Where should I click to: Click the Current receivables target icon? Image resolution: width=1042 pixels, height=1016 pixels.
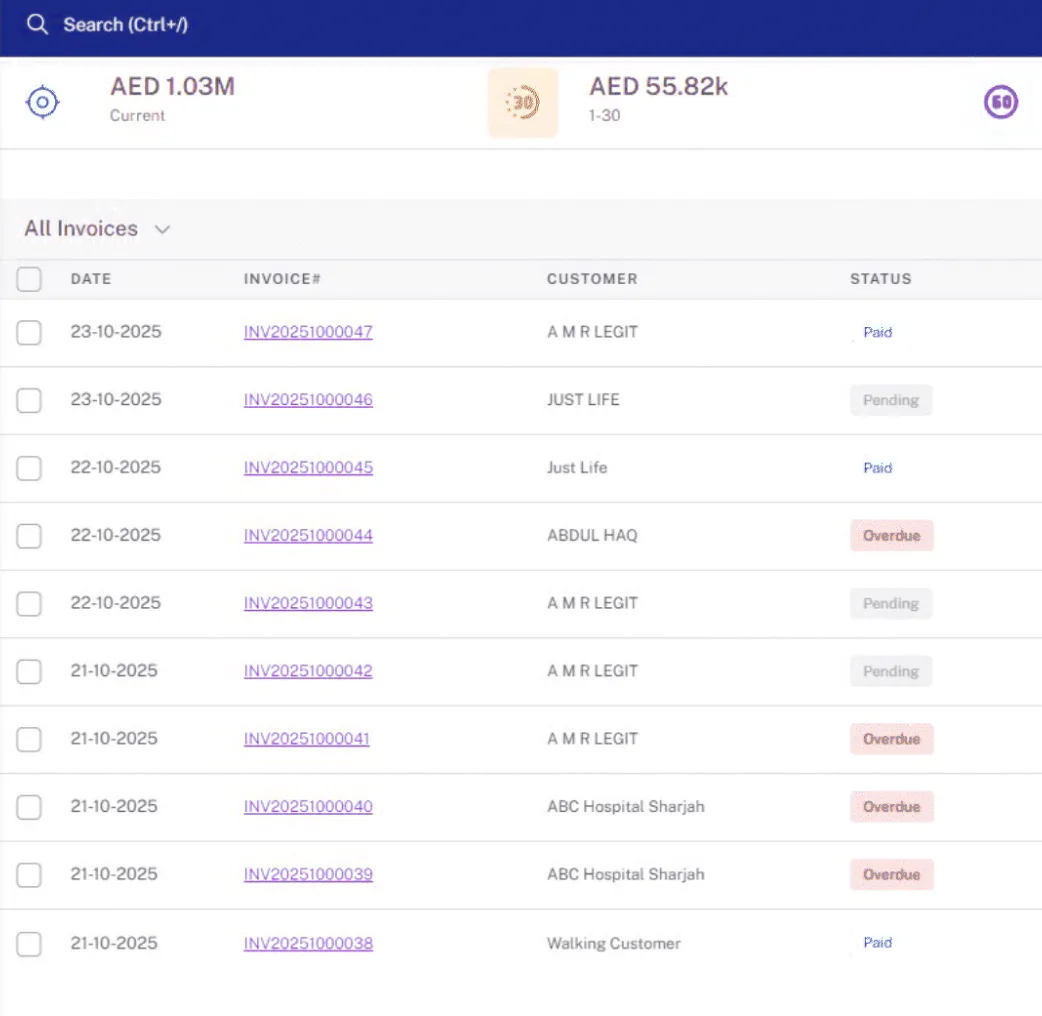43,102
